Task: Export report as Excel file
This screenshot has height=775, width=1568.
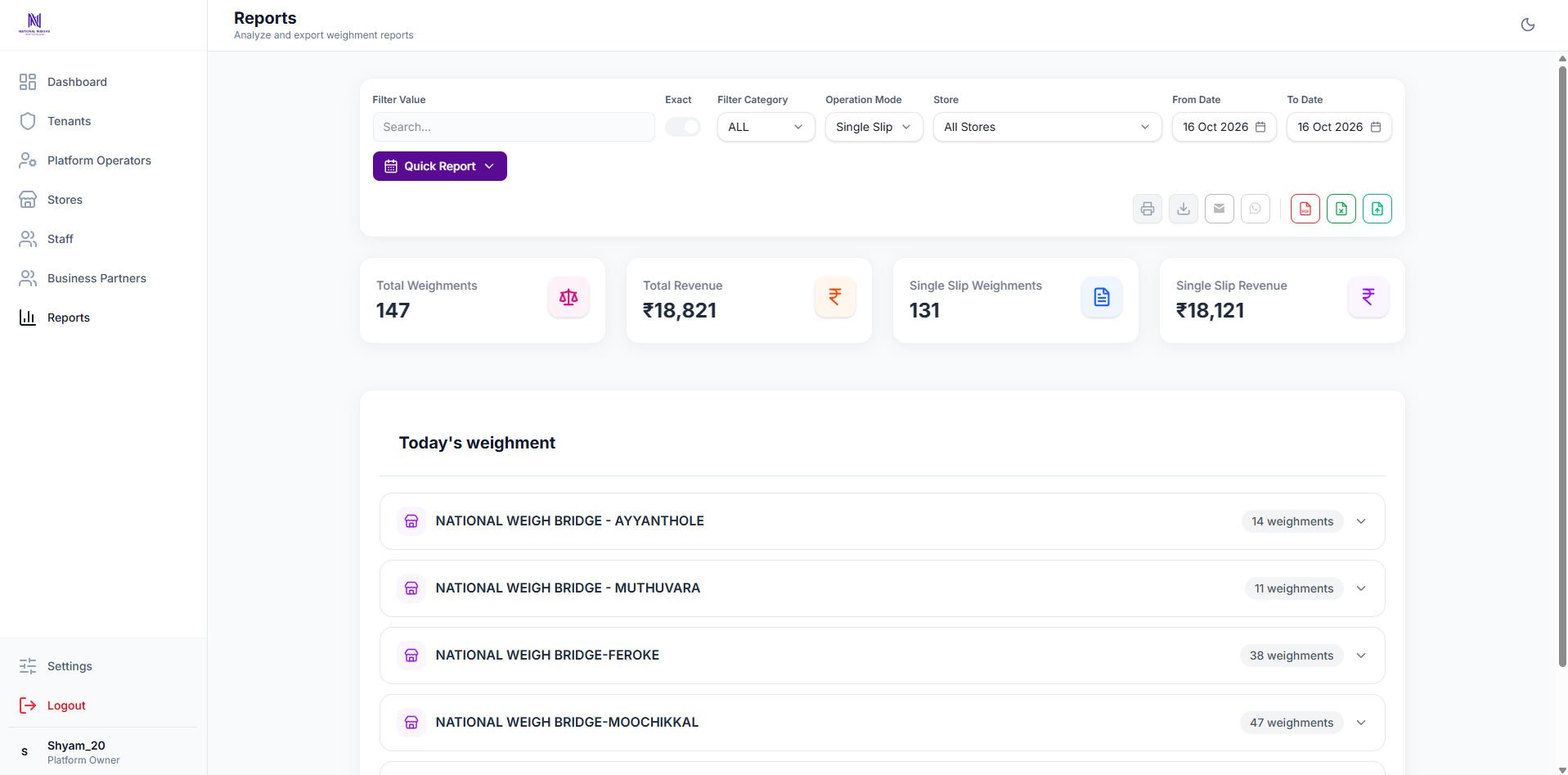Action: click(1341, 209)
